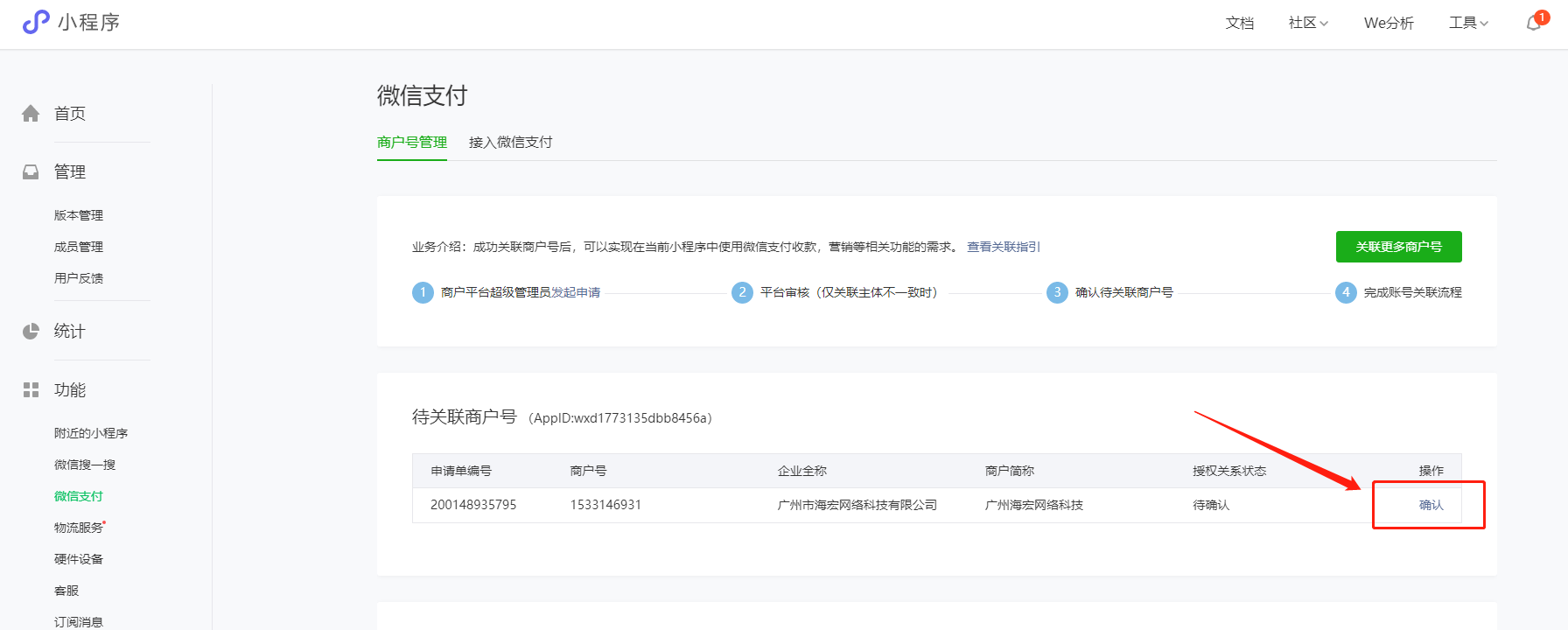Click the 授权关系状态 column header
This screenshot has width=1568, height=630.
tap(1229, 471)
